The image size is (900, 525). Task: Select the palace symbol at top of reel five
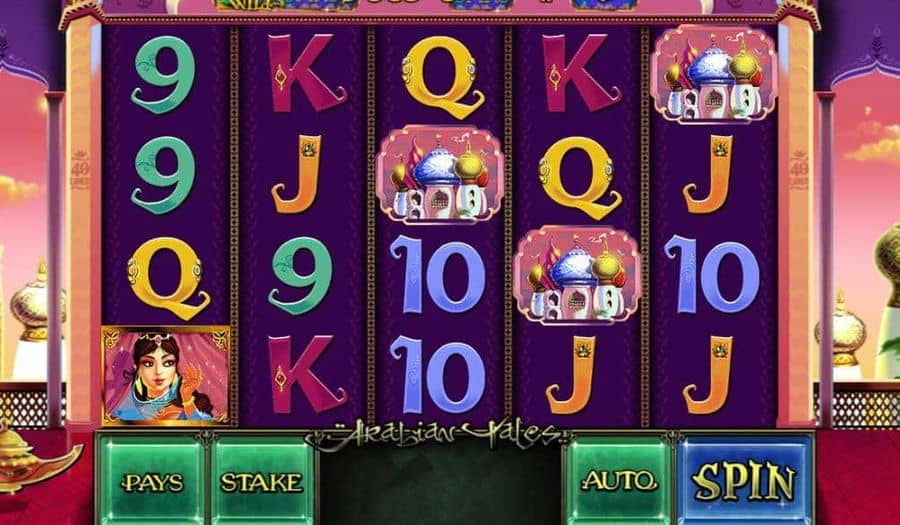point(714,74)
